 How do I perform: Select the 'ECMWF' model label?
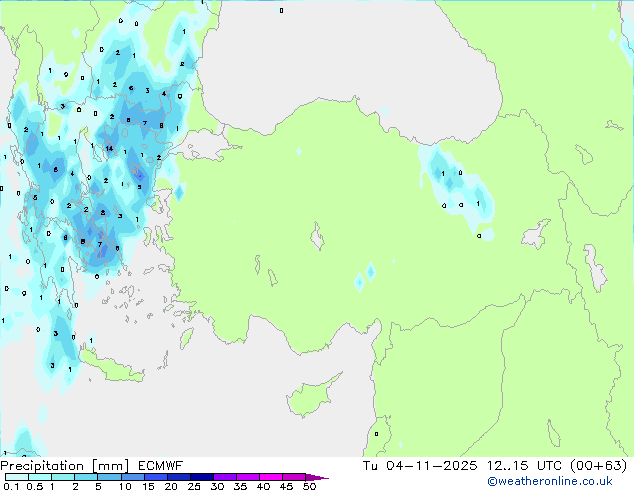(x=160, y=466)
